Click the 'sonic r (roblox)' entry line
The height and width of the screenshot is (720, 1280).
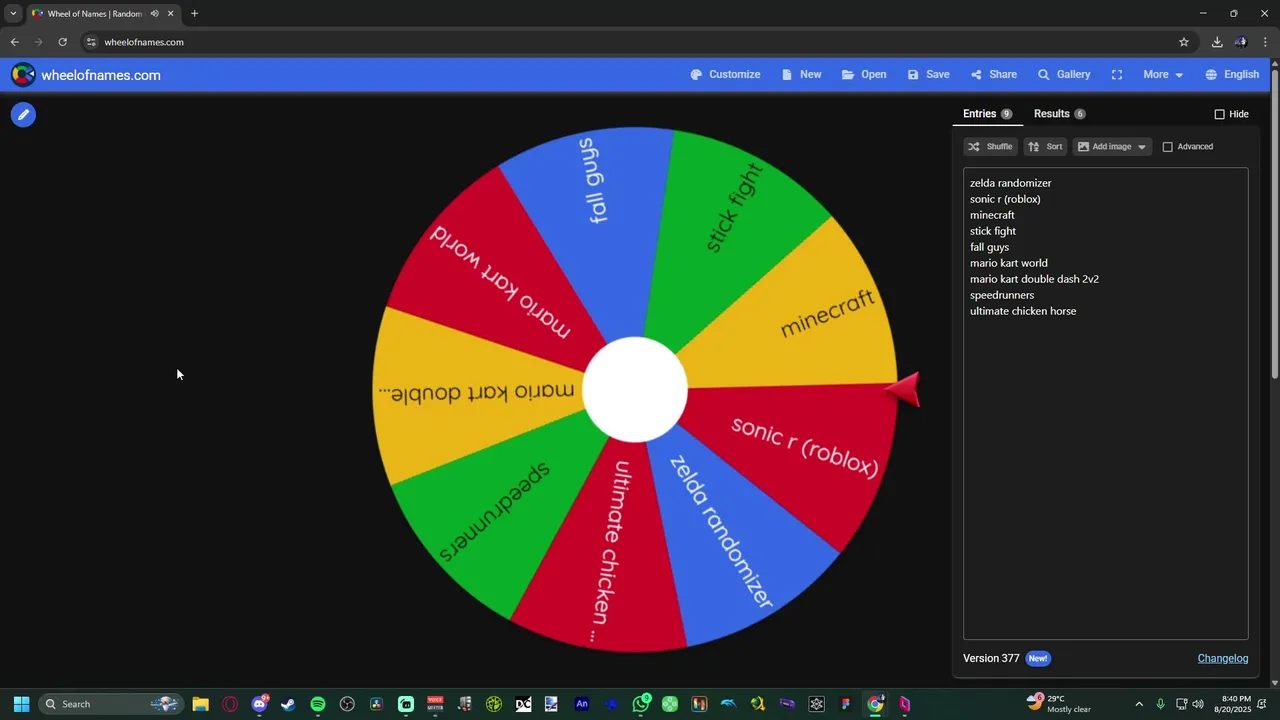point(1005,199)
